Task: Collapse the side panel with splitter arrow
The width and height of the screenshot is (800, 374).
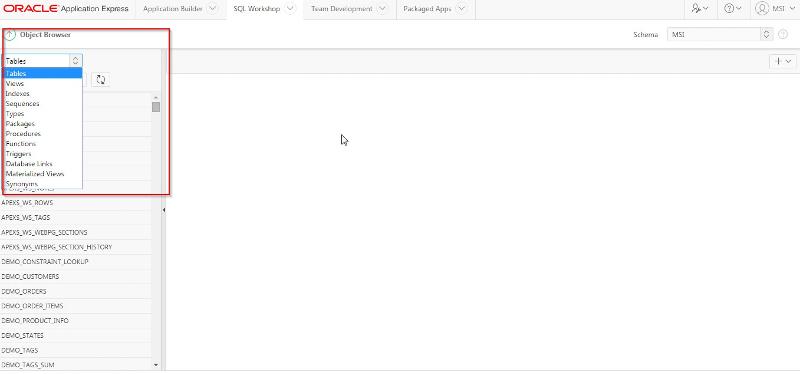Action: pos(164,210)
